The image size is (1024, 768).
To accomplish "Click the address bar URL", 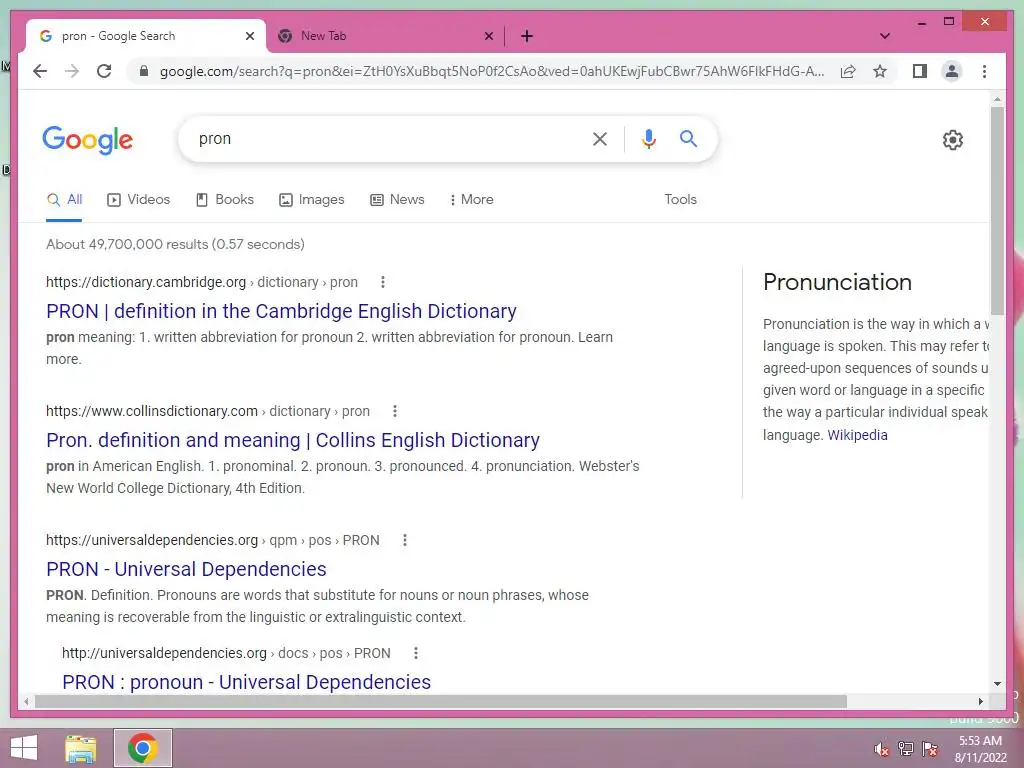I will pos(492,71).
